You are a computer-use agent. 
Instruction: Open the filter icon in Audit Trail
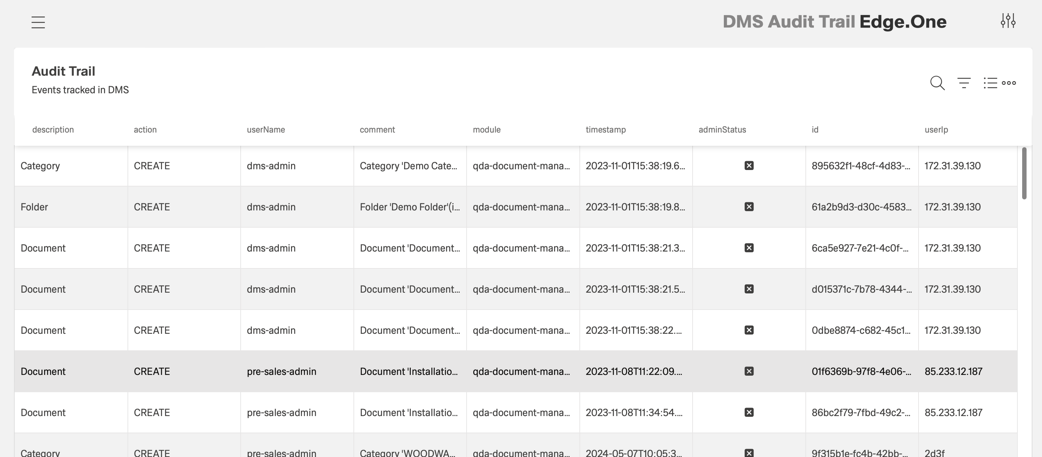click(964, 83)
